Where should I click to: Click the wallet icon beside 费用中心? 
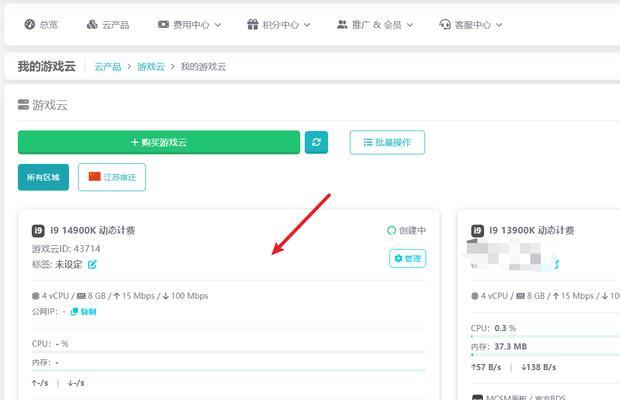coord(163,25)
